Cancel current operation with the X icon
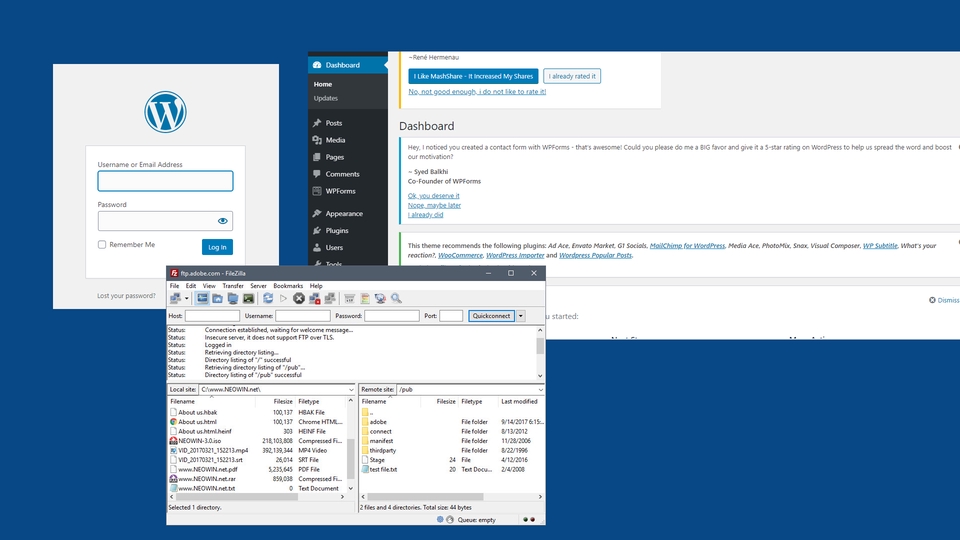This screenshot has height=540, width=960. click(x=299, y=298)
